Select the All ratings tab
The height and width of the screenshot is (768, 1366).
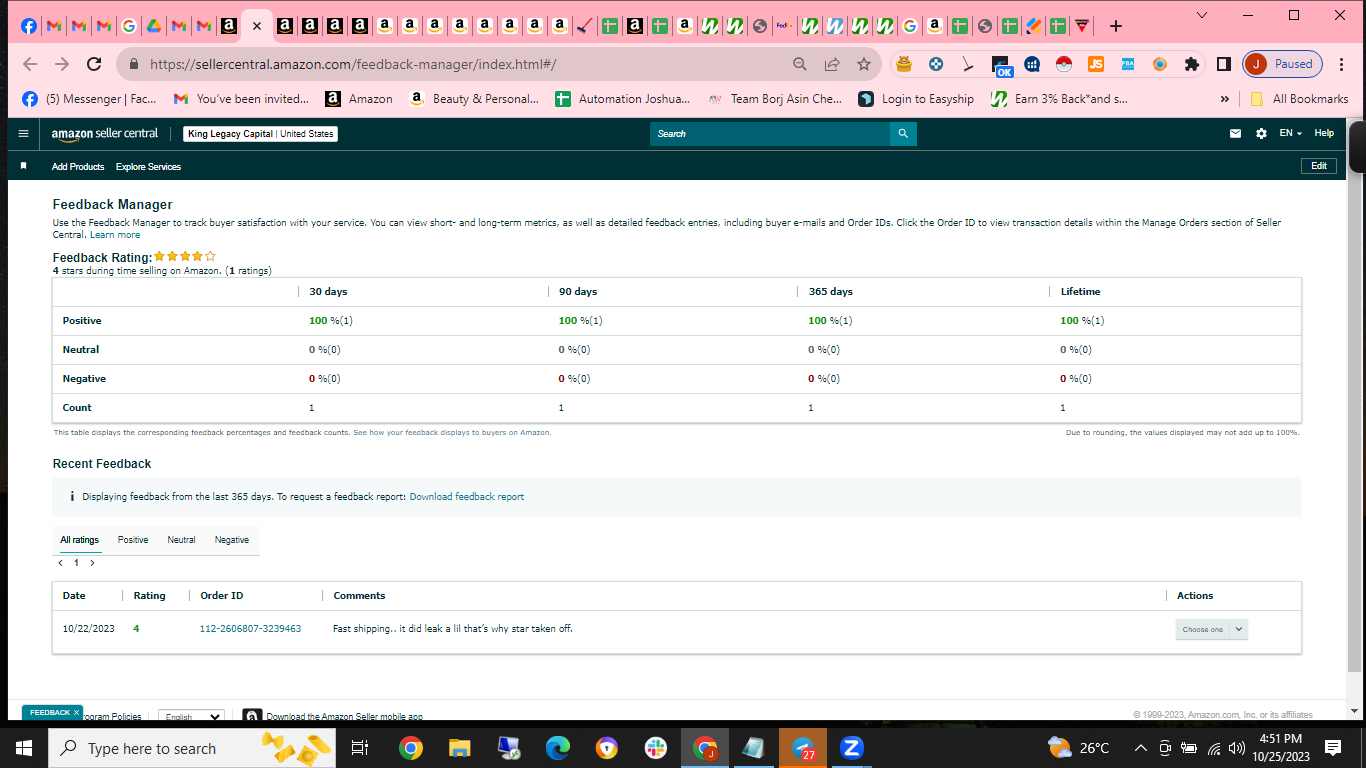[x=79, y=540]
